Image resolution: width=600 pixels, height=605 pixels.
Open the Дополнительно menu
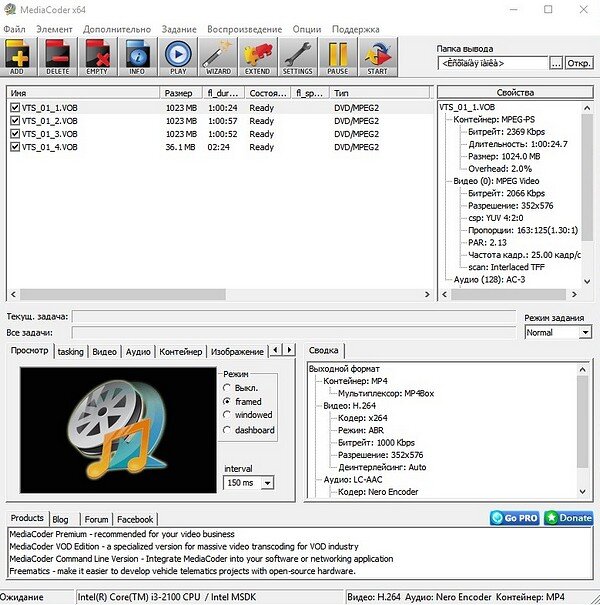click(117, 29)
